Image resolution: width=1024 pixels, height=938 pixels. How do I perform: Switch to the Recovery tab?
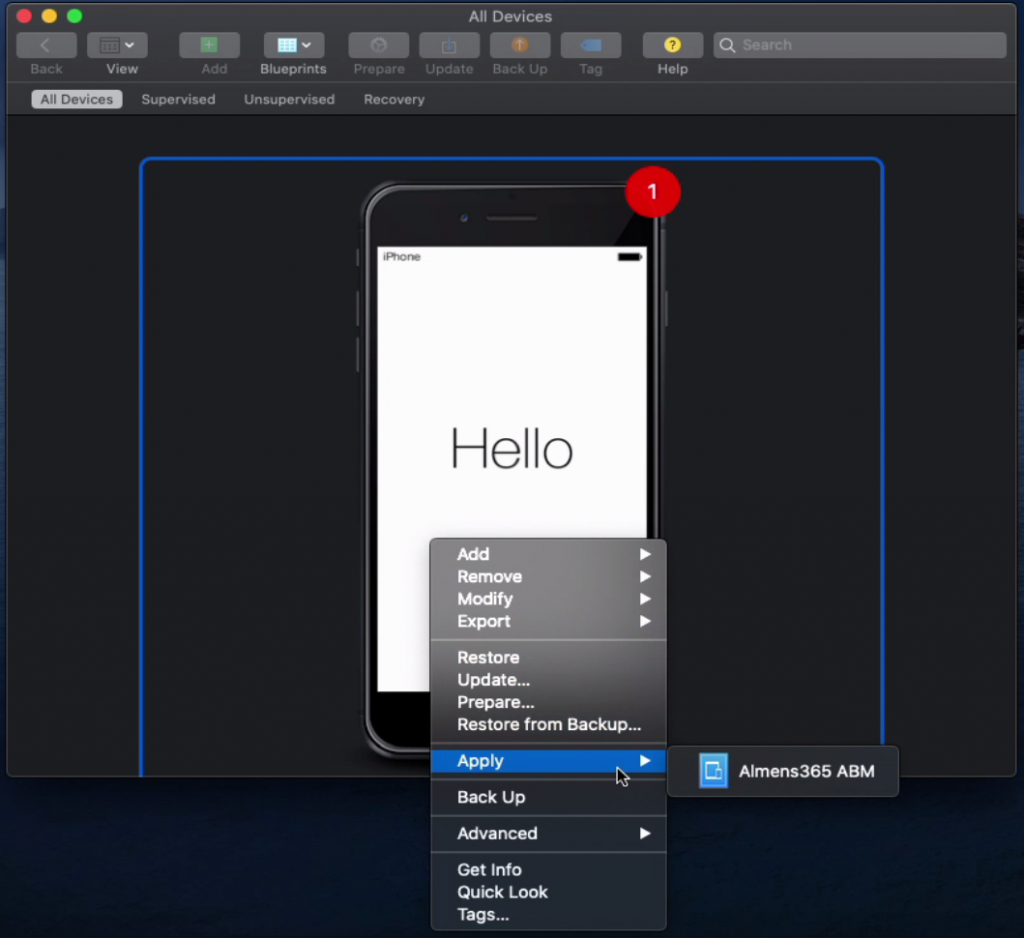coord(394,99)
